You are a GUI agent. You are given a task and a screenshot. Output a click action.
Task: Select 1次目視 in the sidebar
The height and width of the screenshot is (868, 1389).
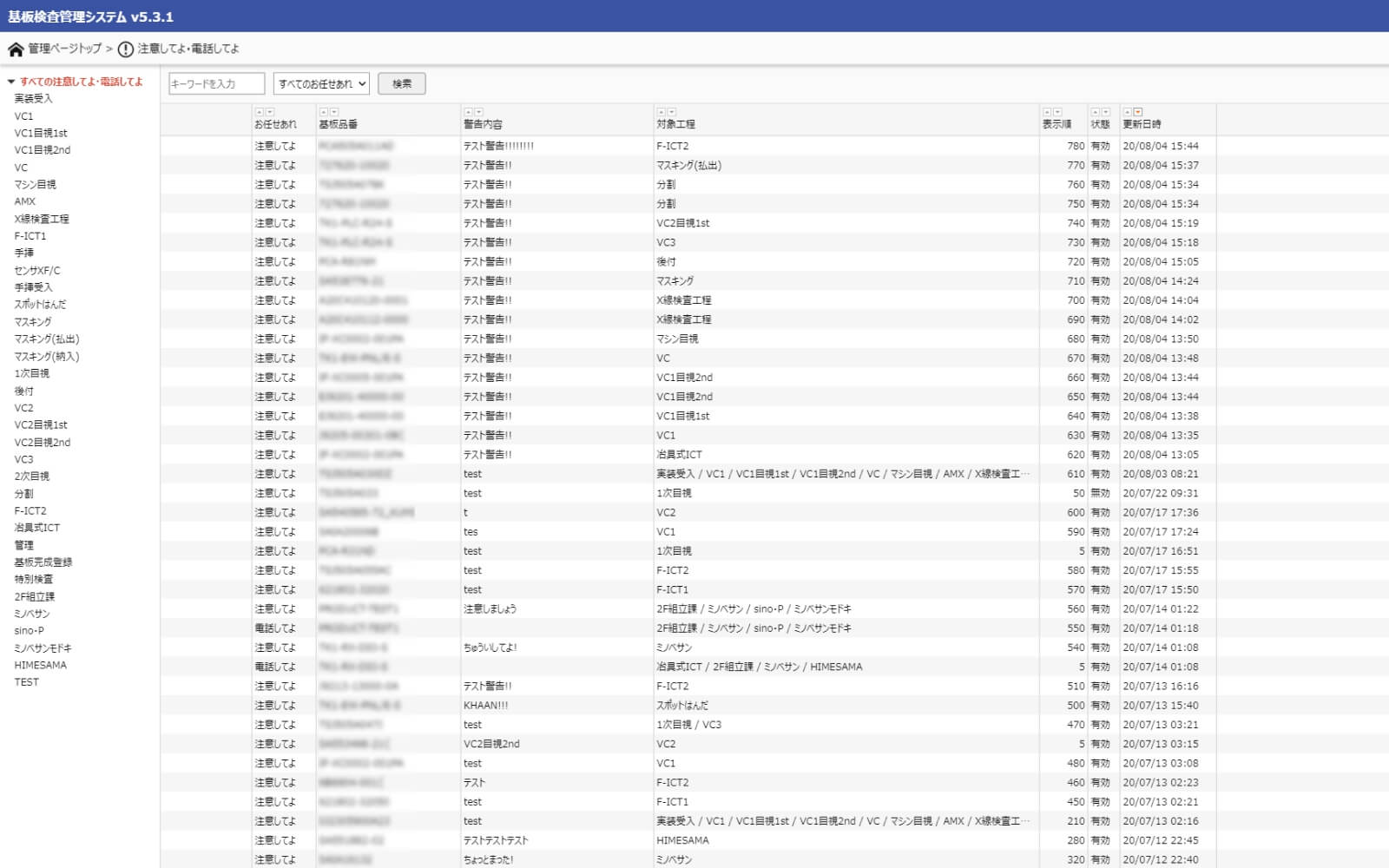pyautogui.click(x=32, y=373)
